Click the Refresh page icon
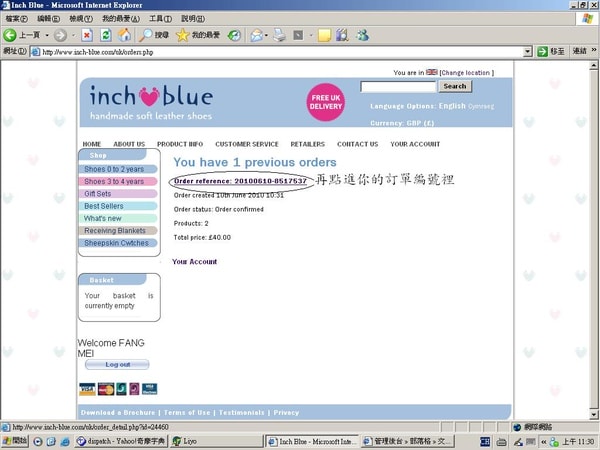Image resolution: width=600 pixels, height=450 pixels. click(106, 35)
